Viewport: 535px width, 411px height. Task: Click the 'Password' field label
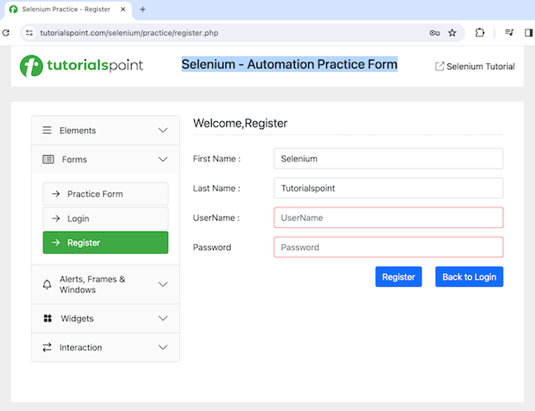(x=212, y=247)
